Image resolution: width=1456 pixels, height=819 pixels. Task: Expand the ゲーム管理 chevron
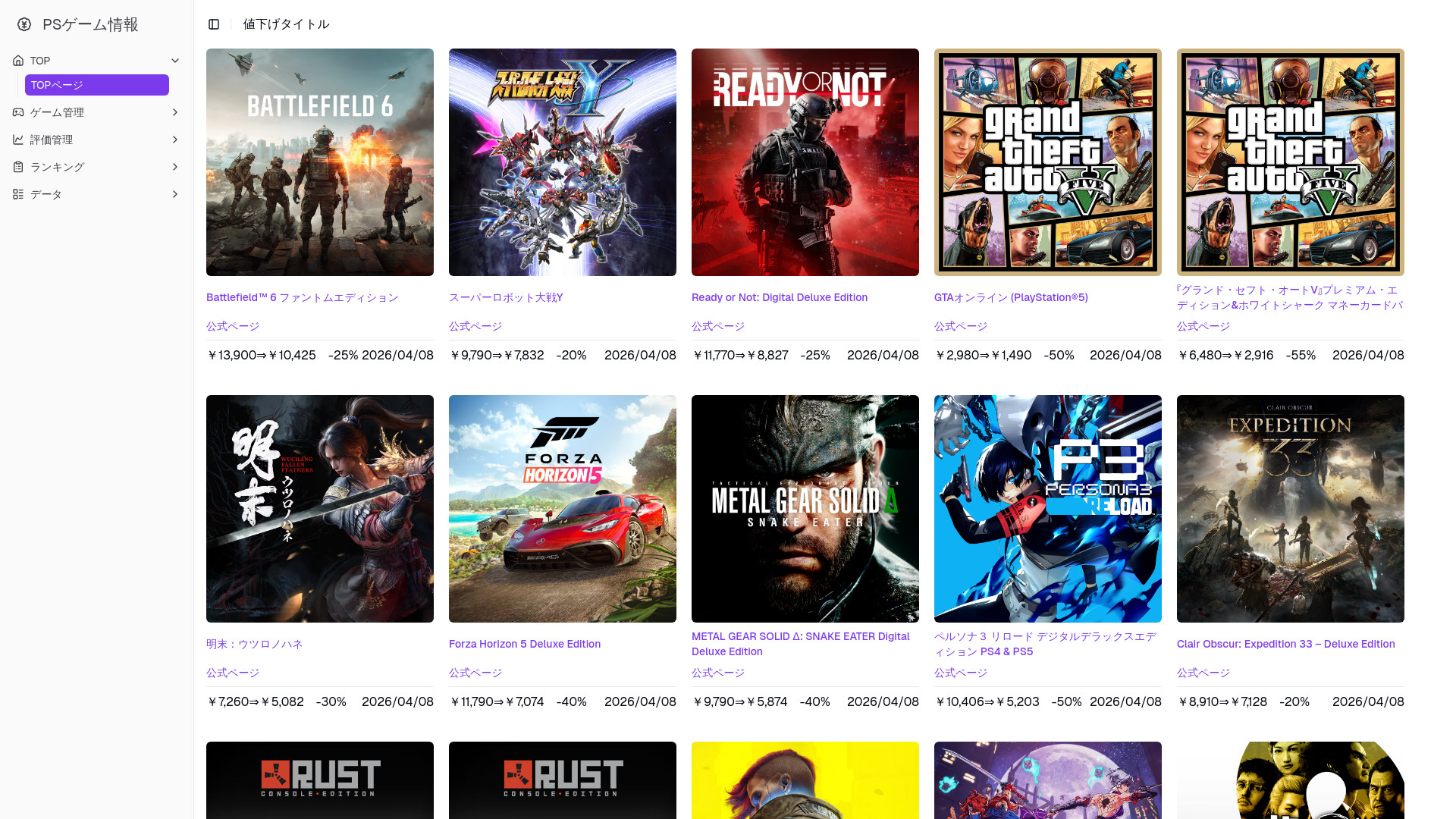175,112
